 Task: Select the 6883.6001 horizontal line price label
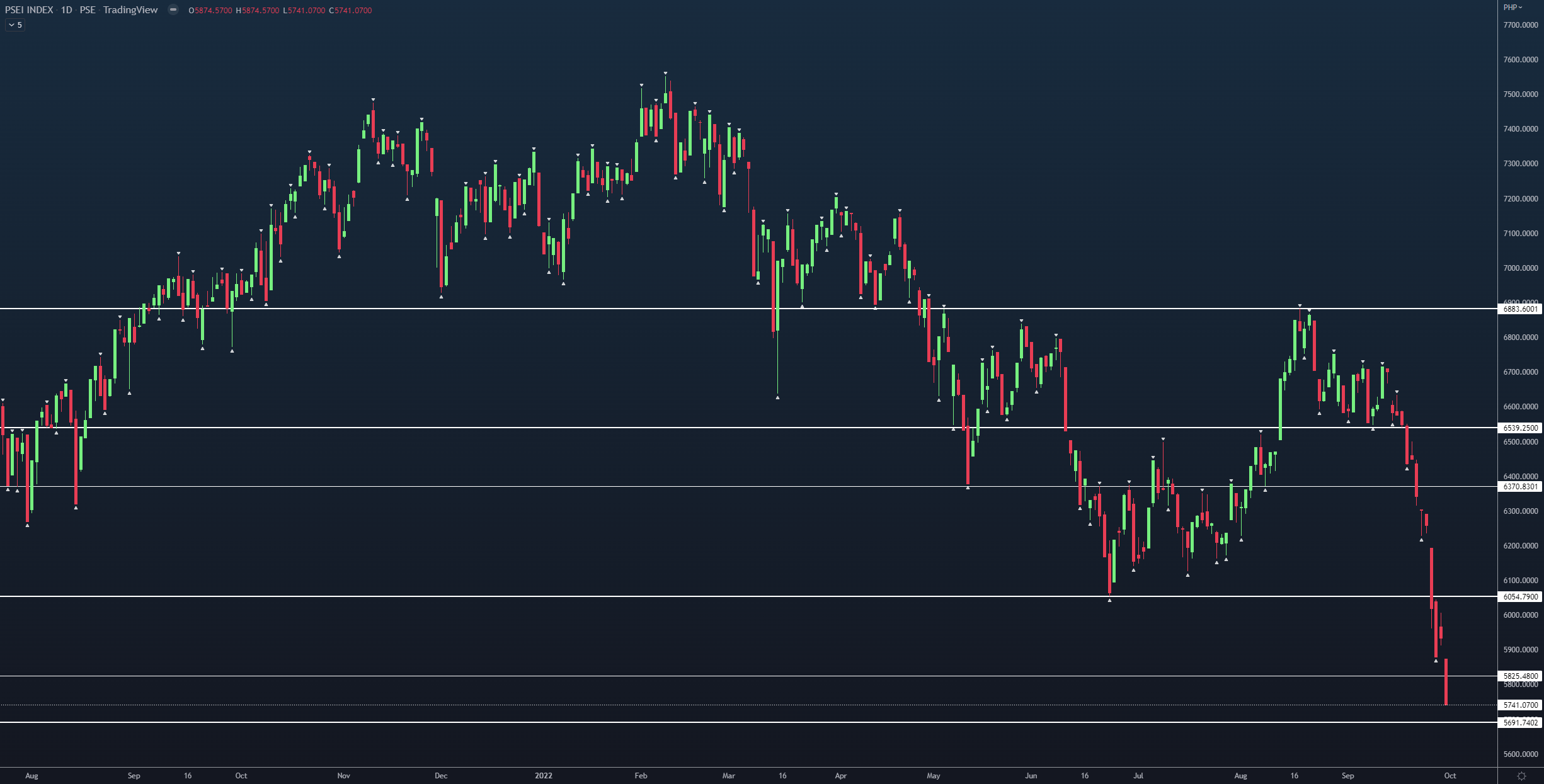point(1520,309)
